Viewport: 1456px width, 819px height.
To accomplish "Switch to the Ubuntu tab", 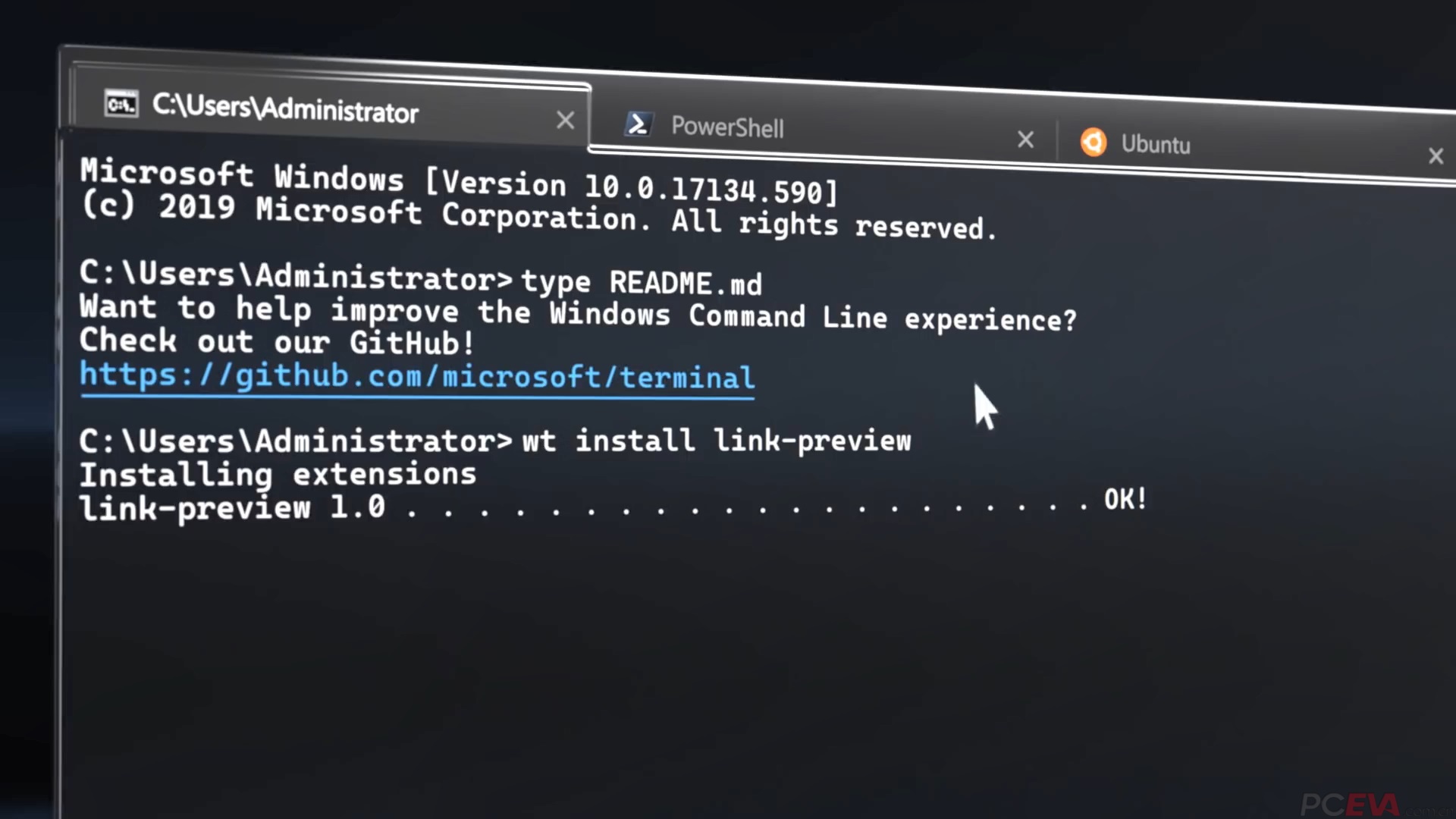I will point(1156,144).
